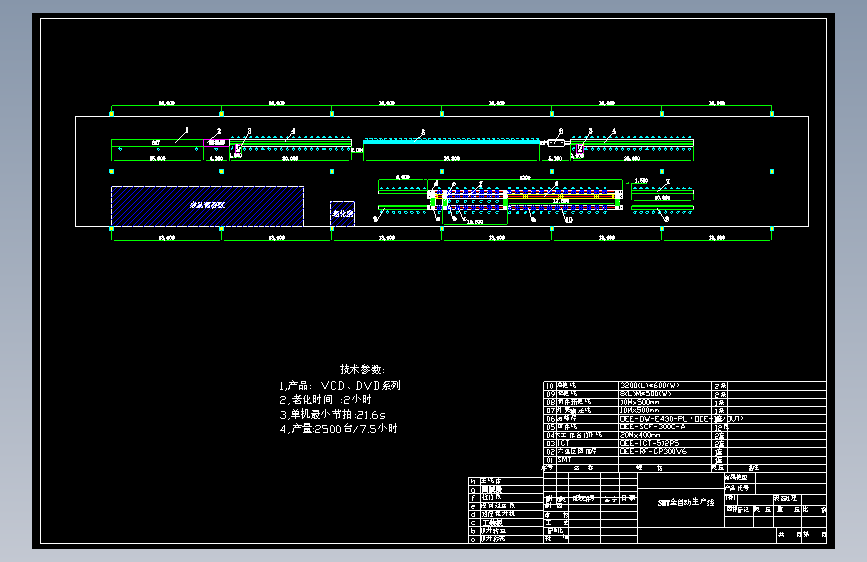Select the long cyan conveyor line
Screen dimensions: 867x562
pyautogui.click(x=452, y=142)
